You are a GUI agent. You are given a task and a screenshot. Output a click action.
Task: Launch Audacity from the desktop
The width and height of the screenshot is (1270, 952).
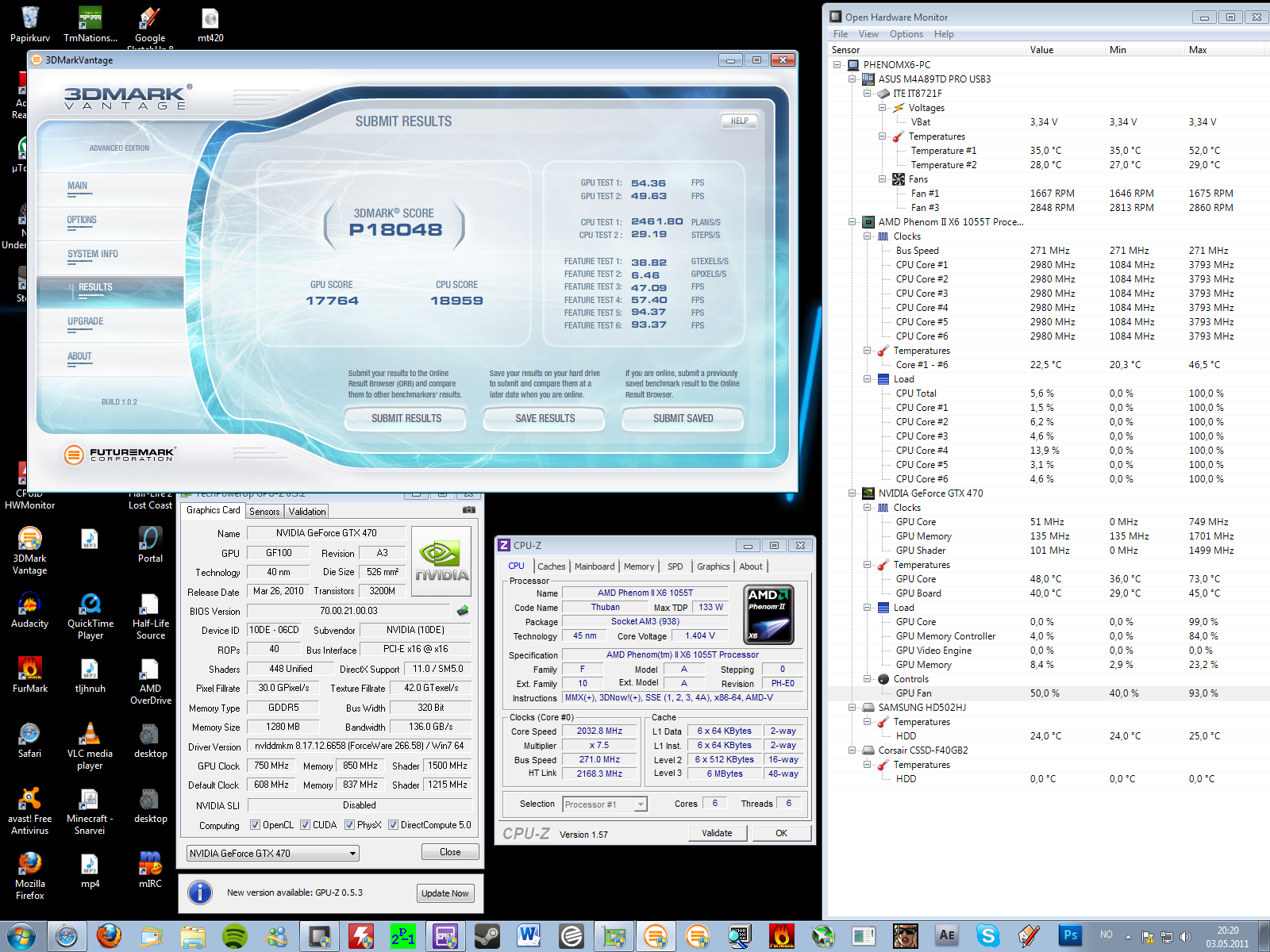[30, 611]
